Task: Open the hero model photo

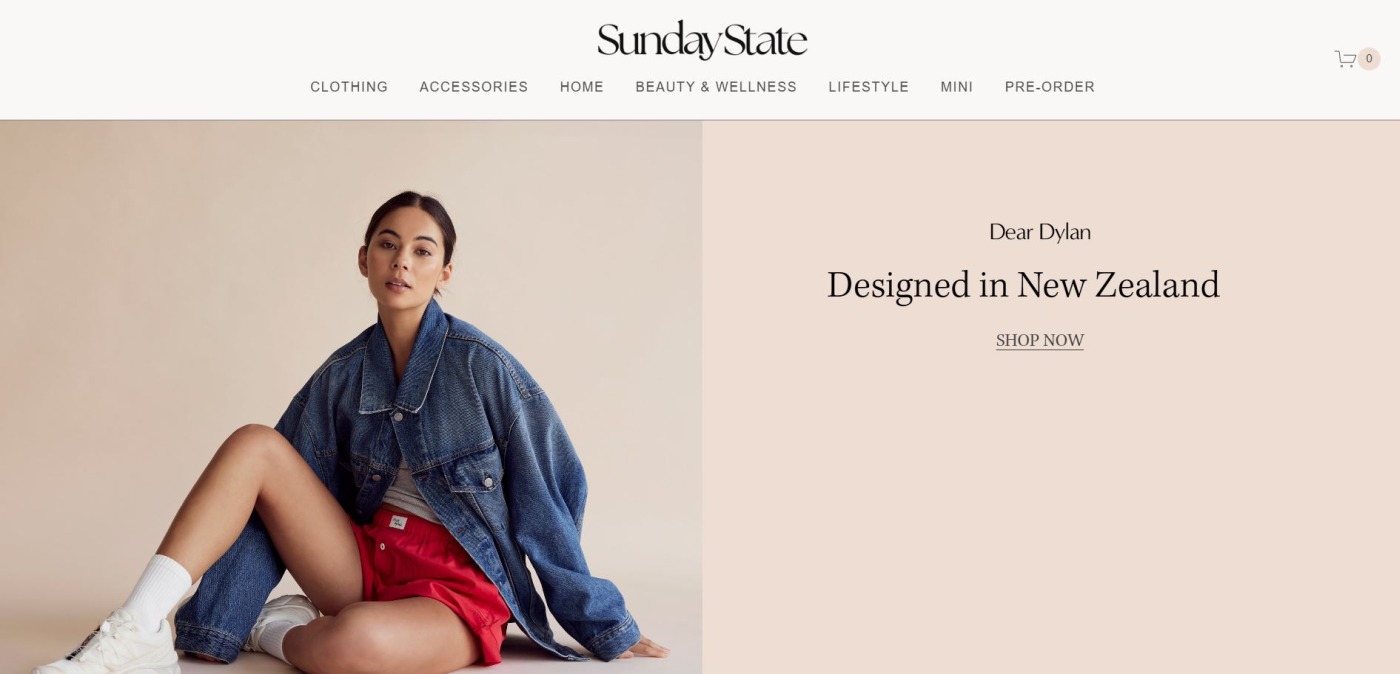Action: [351, 397]
